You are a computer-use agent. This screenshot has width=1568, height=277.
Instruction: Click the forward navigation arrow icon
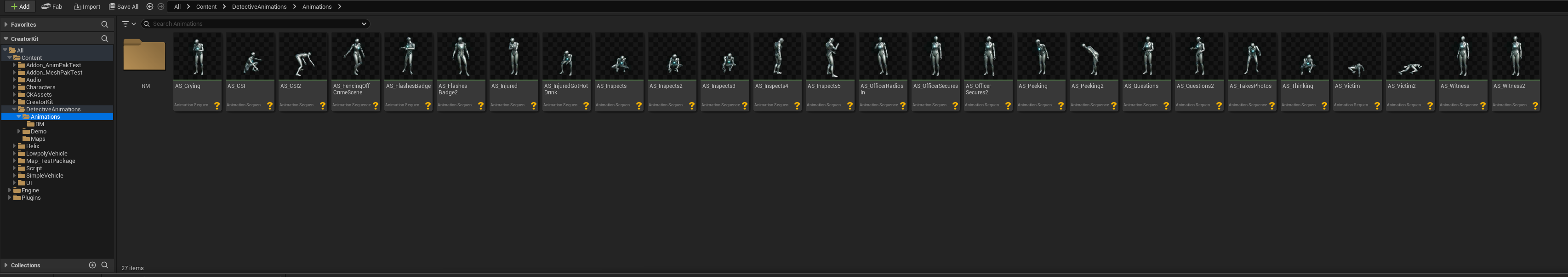click(x=161, y=7)
